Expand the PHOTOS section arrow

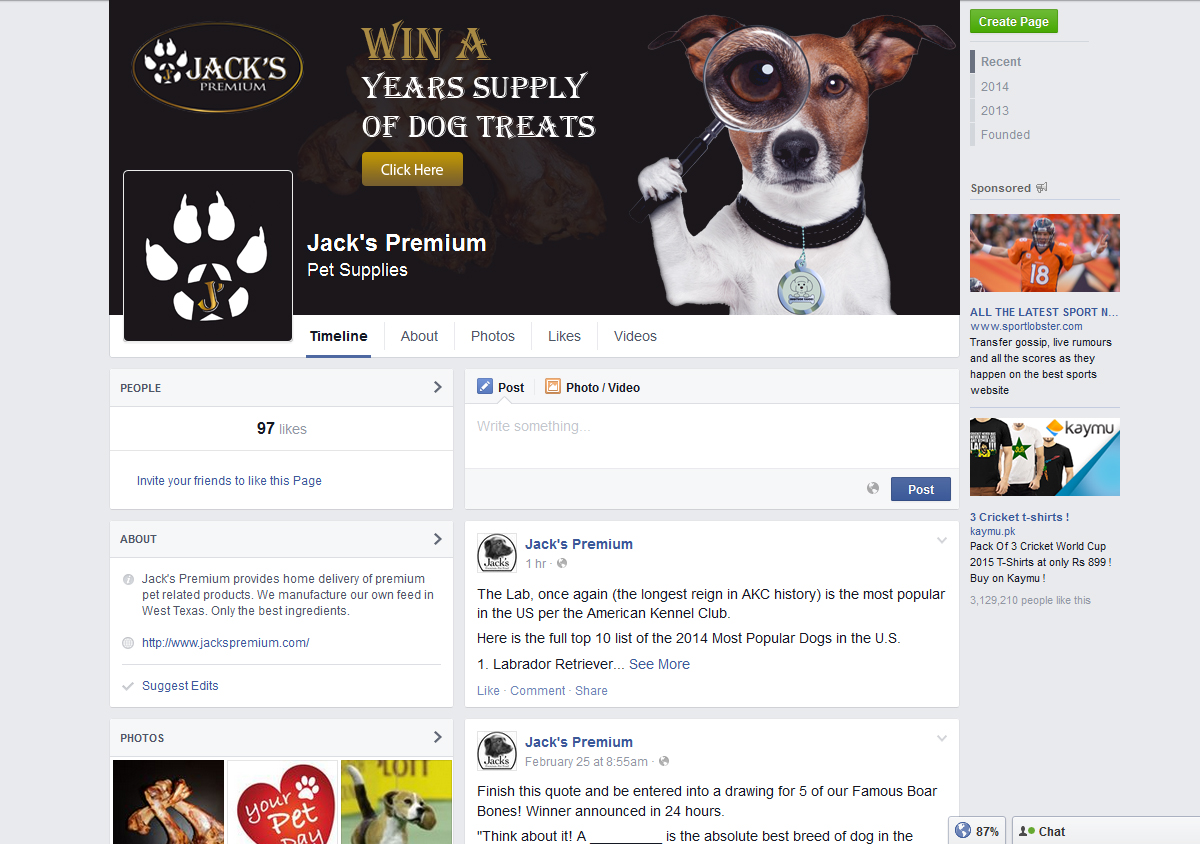(x=437, y=737)
